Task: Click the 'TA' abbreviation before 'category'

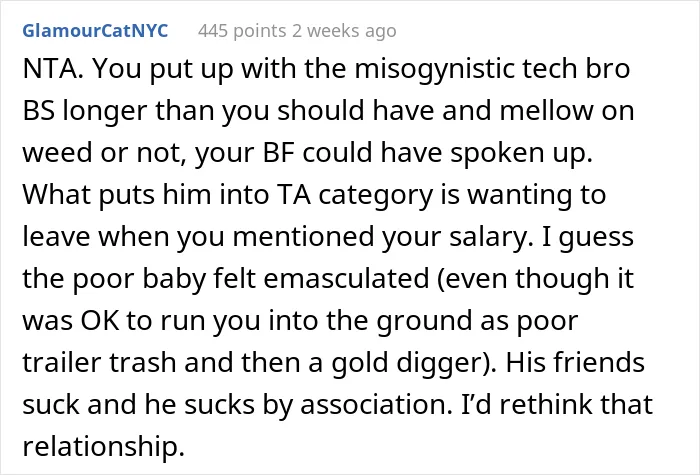Action: tap(293, 195)
